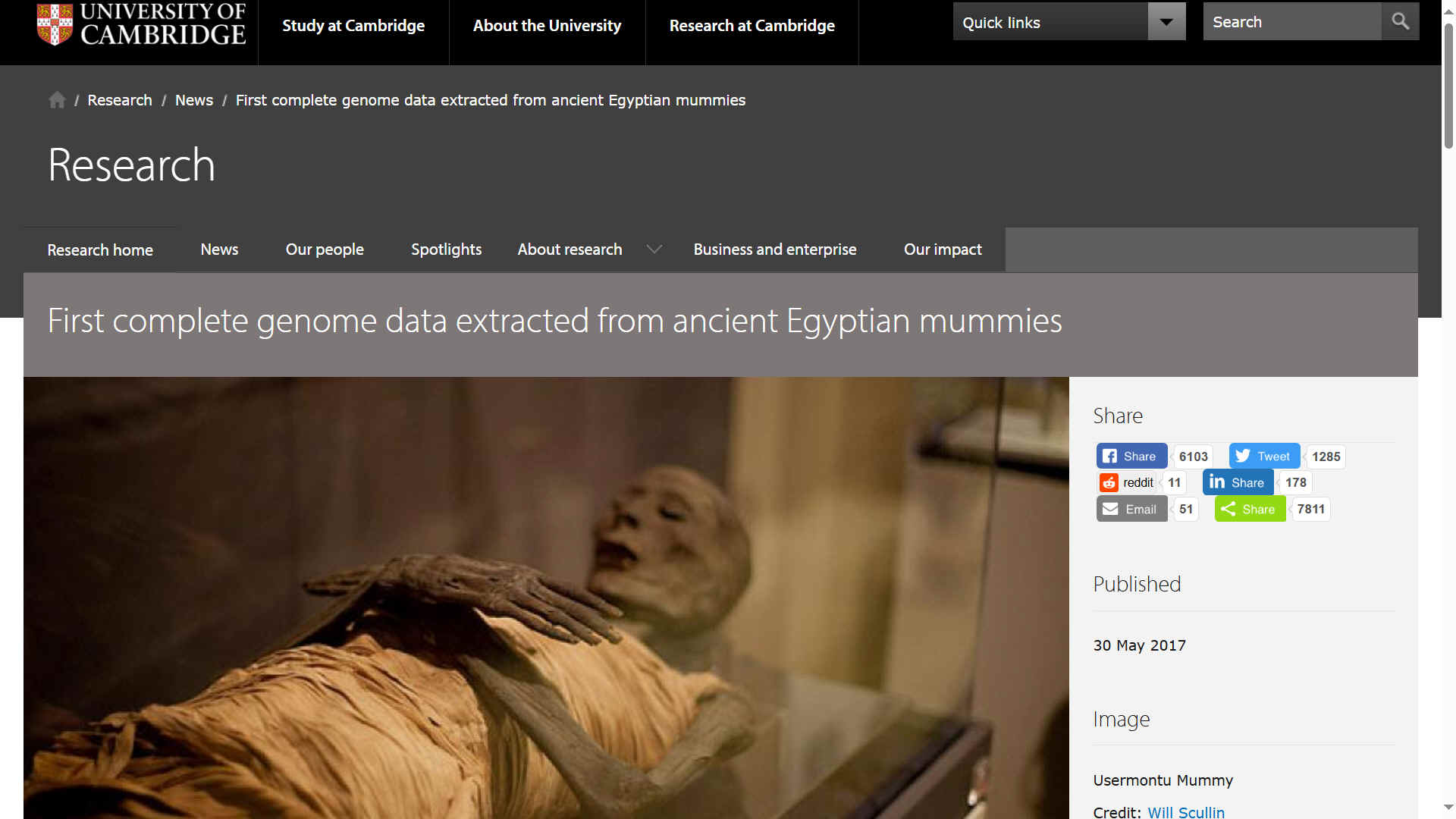This screenshot has width=1456, height=819.
Task: Click the scrollbar down arrow
Action: pos(1448,808)
